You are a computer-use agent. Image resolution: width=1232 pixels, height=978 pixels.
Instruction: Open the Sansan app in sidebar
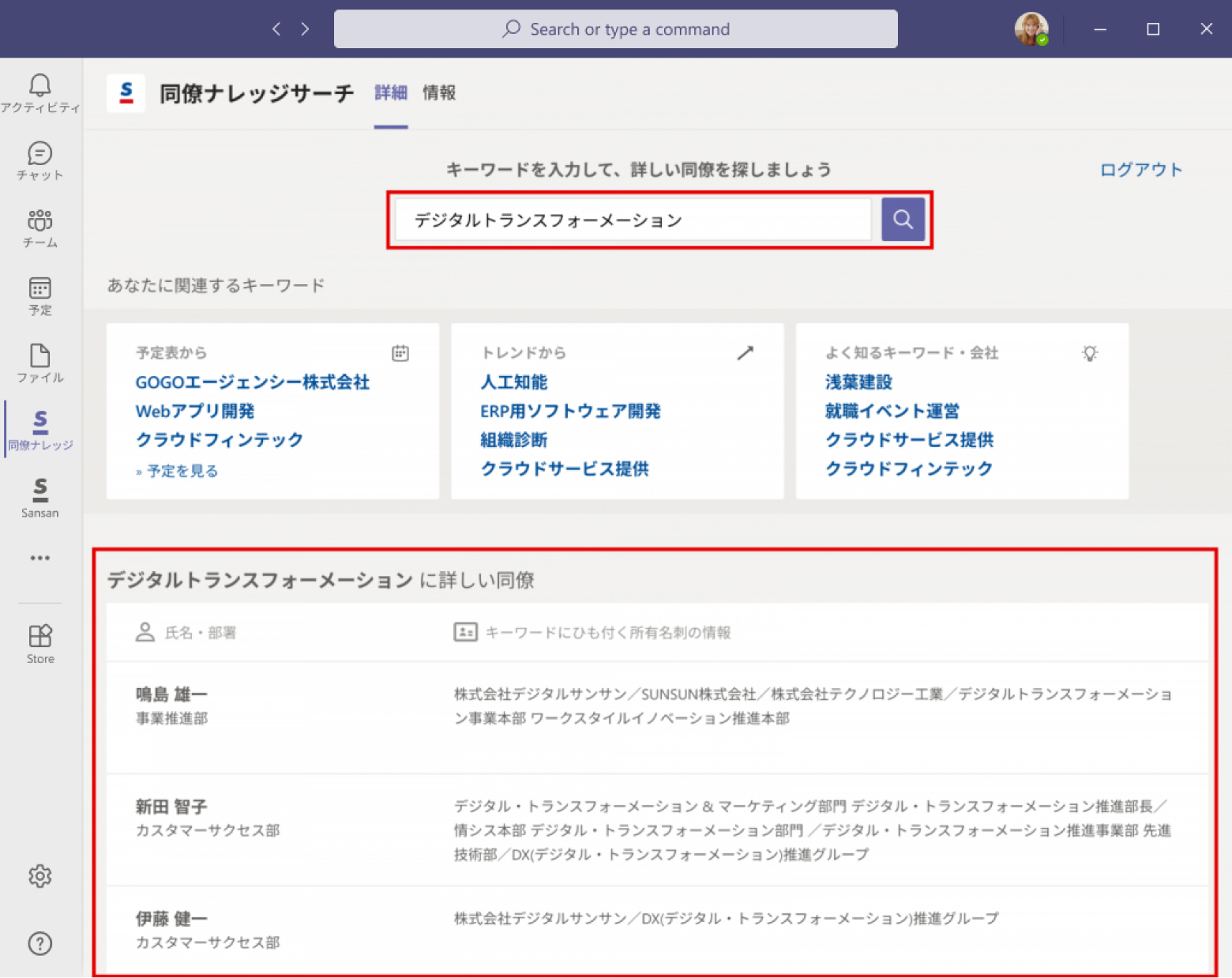39,498
